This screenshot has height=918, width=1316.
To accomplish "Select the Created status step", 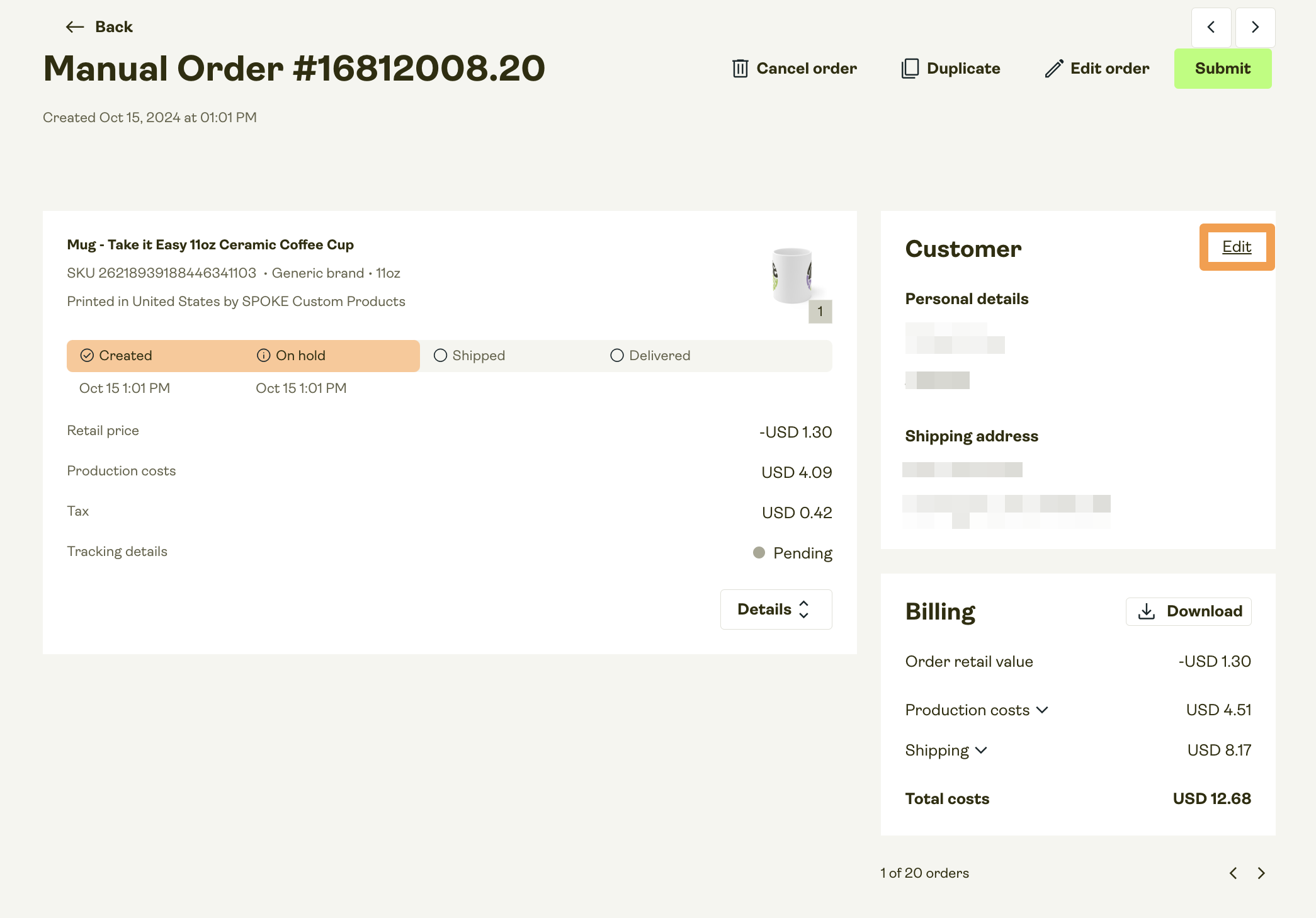I will point(116,356).
